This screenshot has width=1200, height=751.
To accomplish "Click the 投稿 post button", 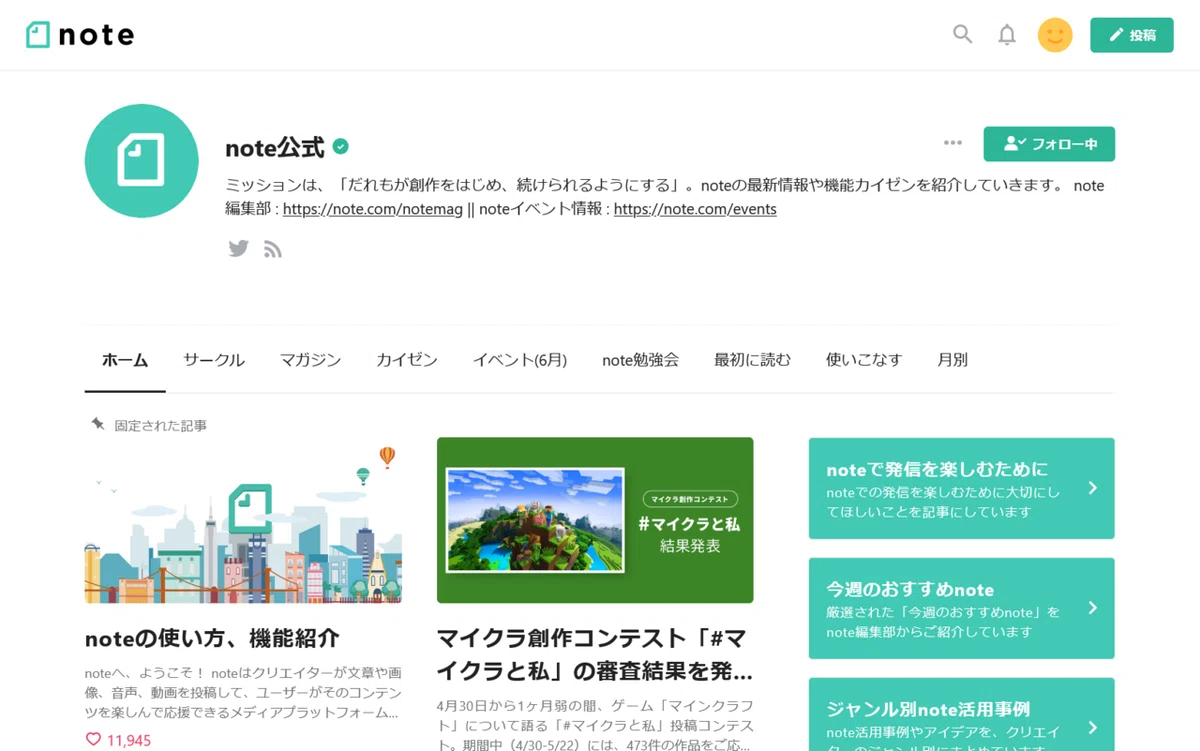I will click(1132, 35).
